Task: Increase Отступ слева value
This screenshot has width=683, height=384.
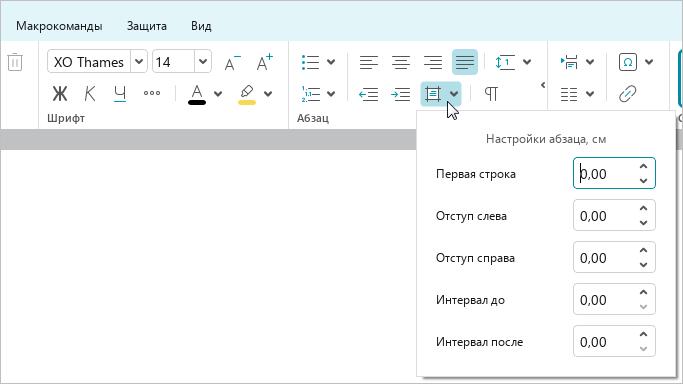Action: (x=643, y=209)
